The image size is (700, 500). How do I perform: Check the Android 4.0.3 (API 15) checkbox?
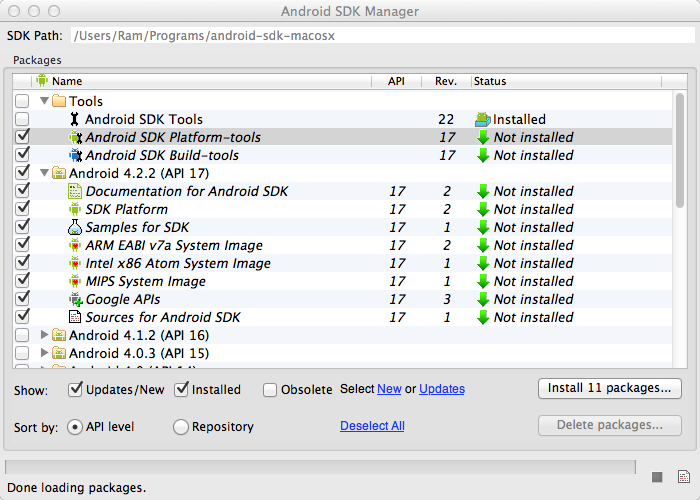tap(22, 353)
